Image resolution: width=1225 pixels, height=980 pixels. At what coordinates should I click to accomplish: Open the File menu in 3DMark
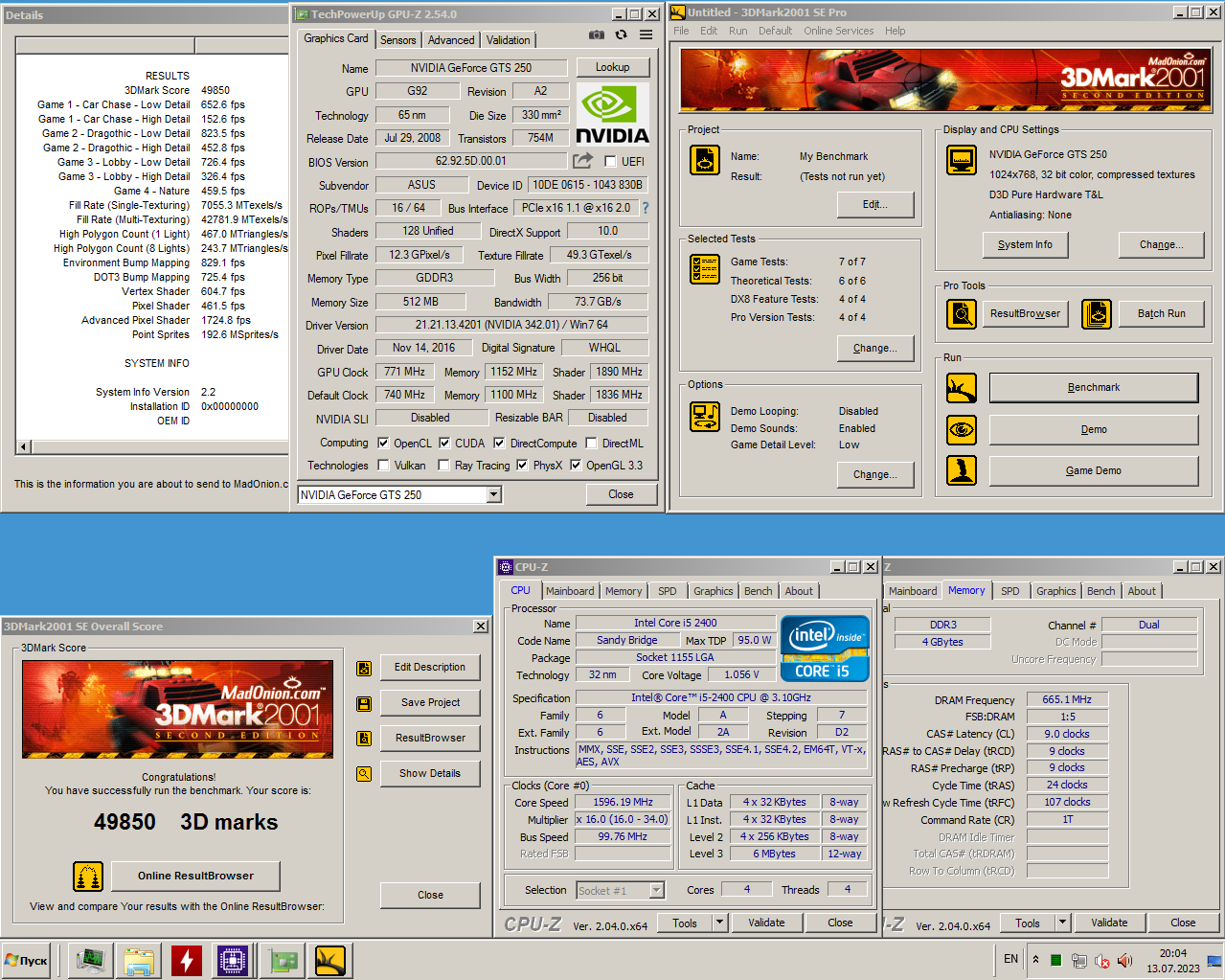(x=681, y=31)
